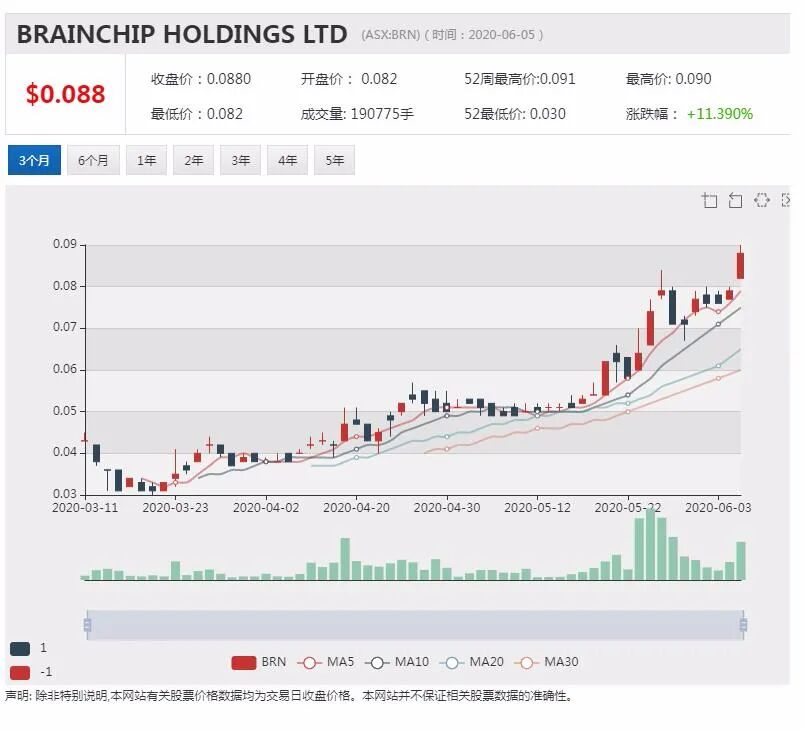Click the partially visible rightmost toolbox icon
This screenshot has width=805, height=730.
point(785,200)
